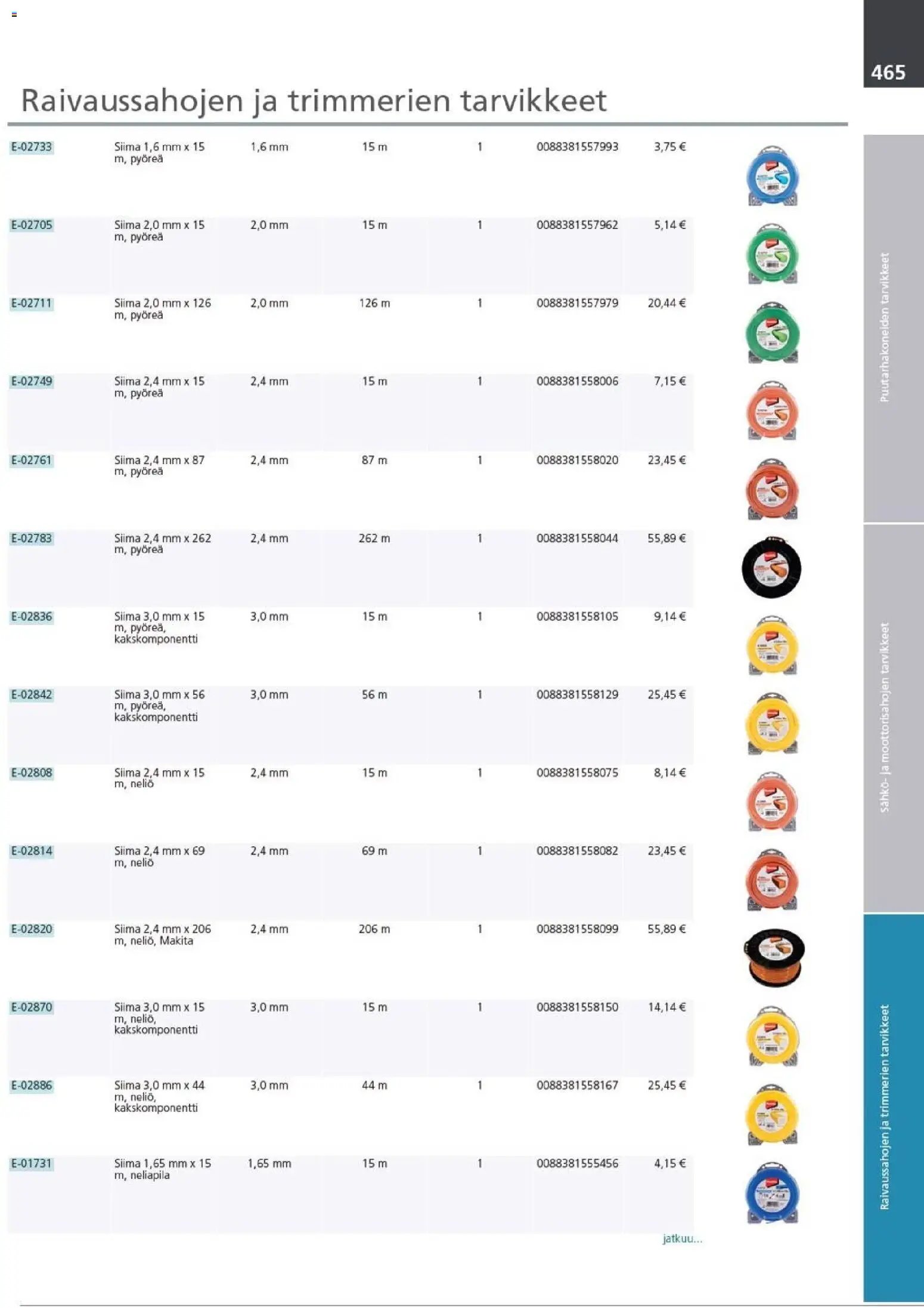This screenshot has width=924, height=1308.
Task: Click the E-02705 product code
Action: (32, 225)
